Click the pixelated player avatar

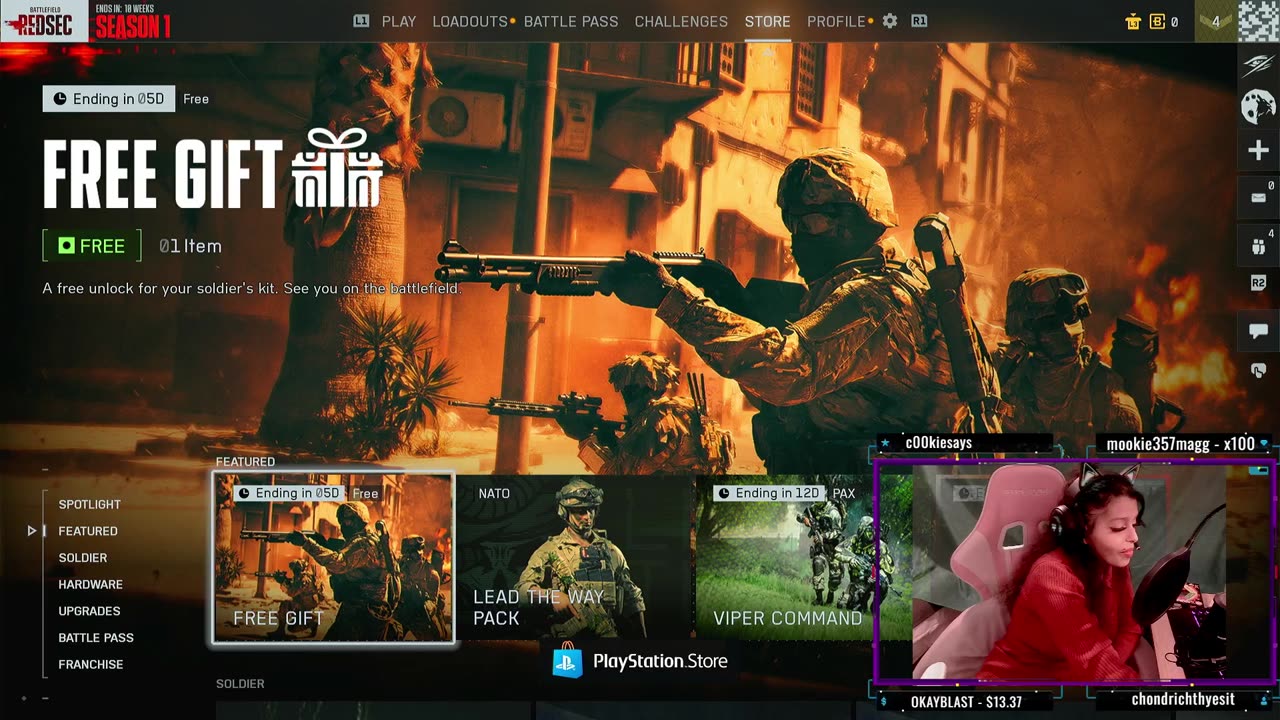[1258, 21]
